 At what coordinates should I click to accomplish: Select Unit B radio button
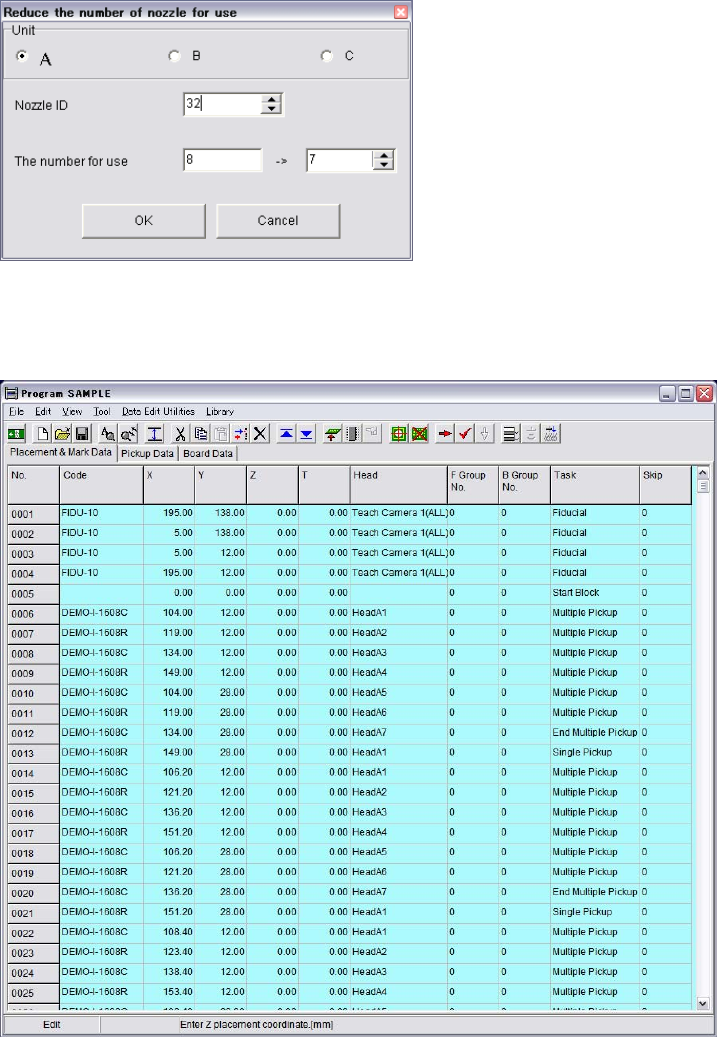point(174,57)
